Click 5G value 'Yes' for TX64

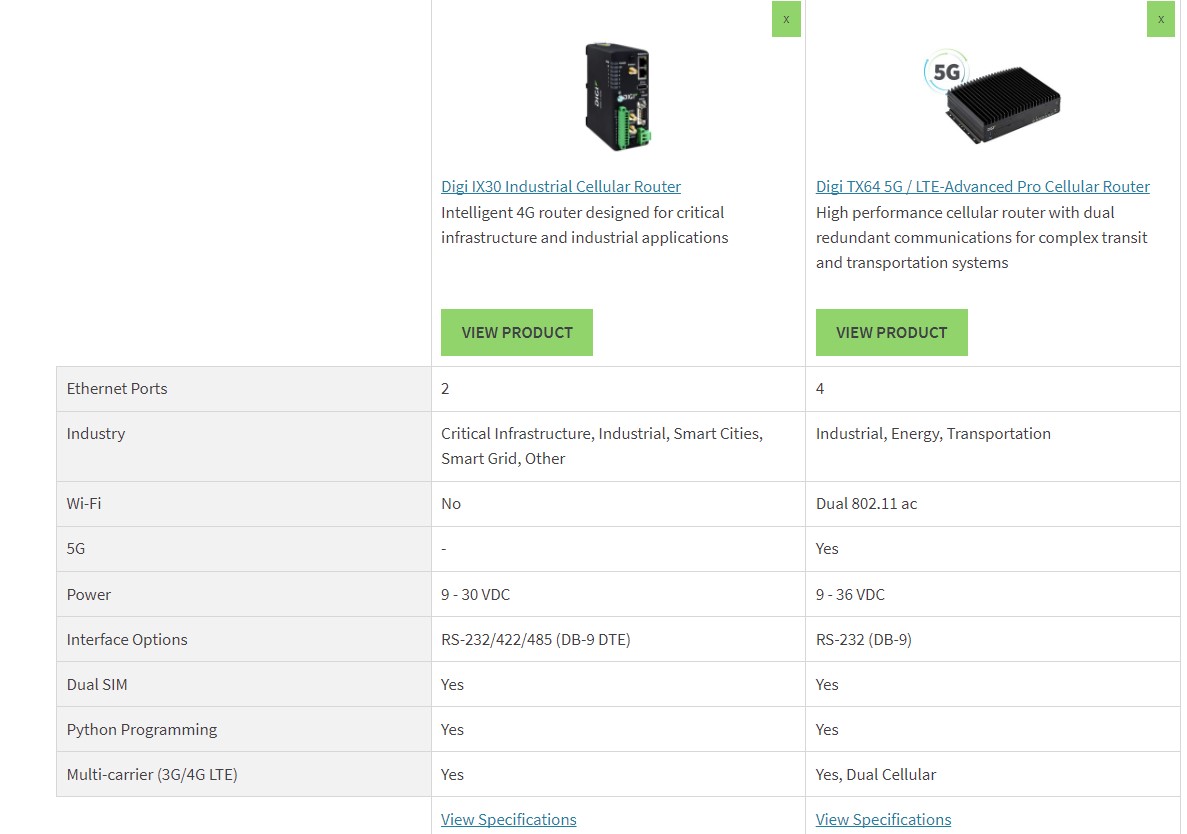pyautogui.click(x=827, y=549)
